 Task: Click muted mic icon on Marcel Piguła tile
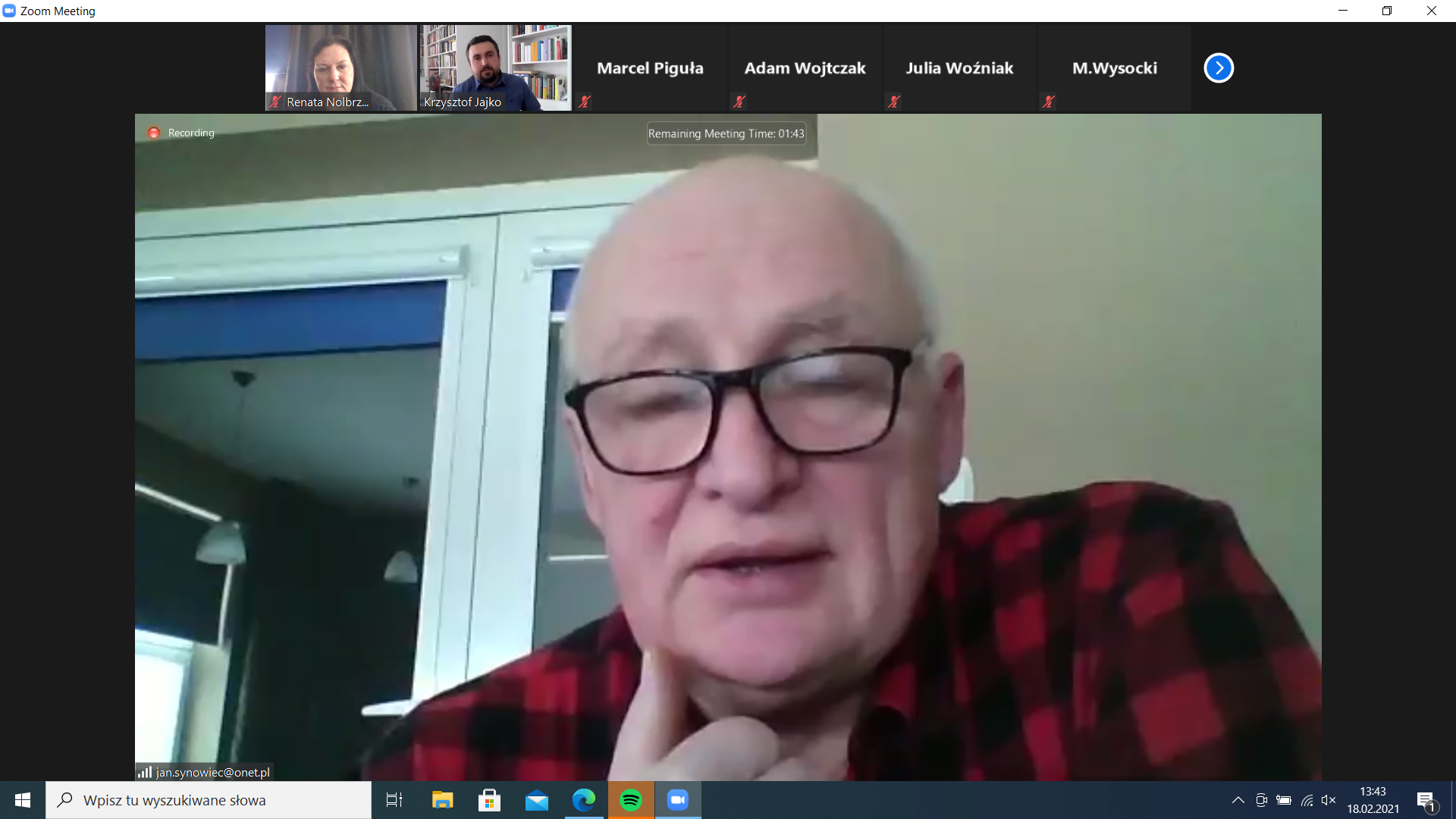[x=585, y=102]
